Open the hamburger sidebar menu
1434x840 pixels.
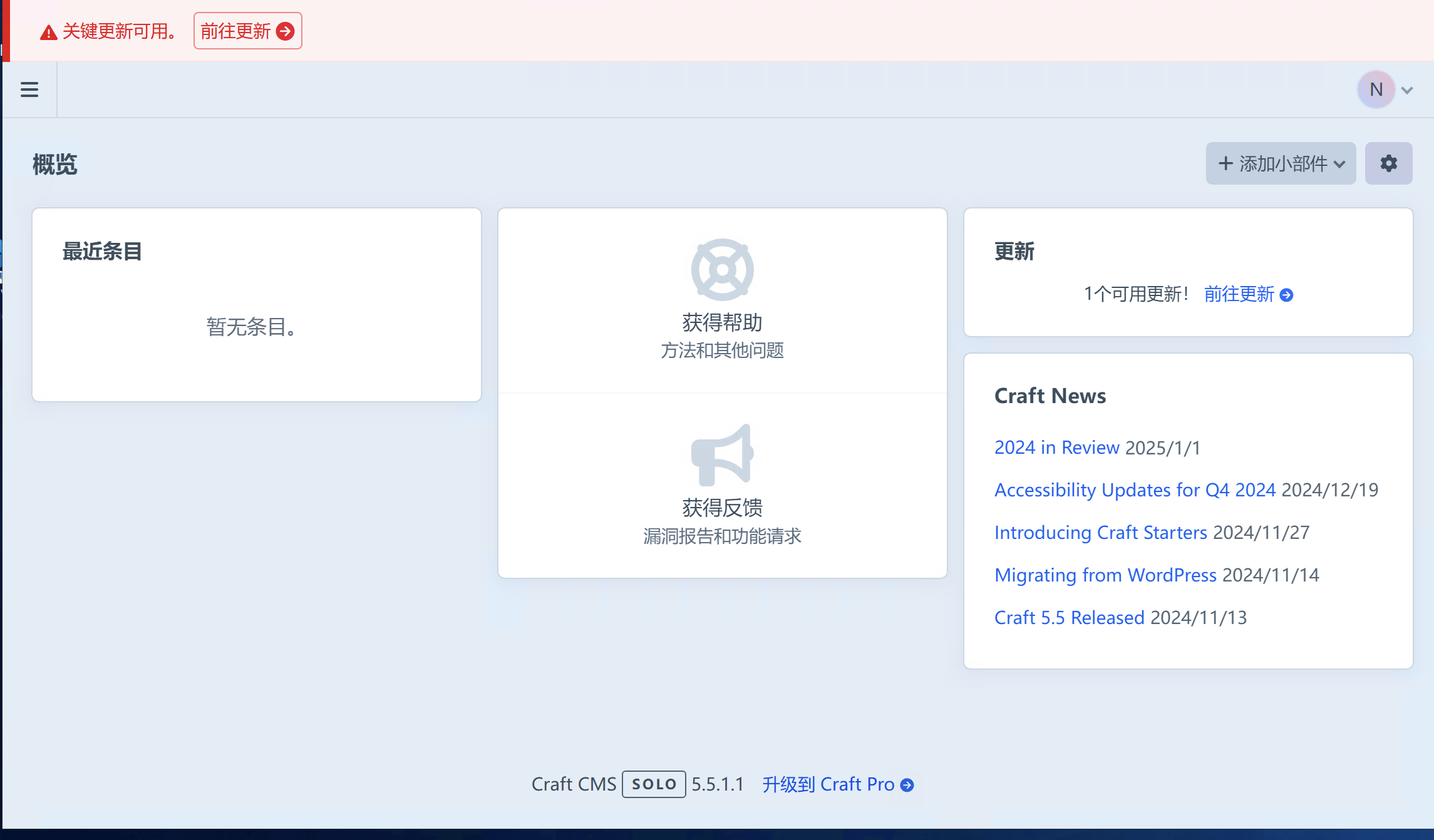coord(29,90)
